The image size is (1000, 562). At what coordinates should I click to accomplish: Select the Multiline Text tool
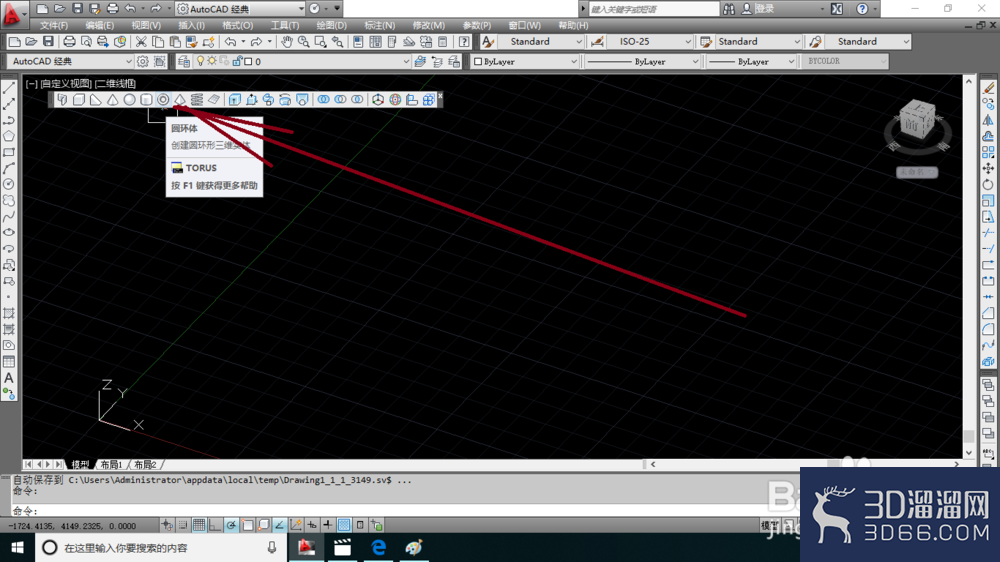point(9,378)
